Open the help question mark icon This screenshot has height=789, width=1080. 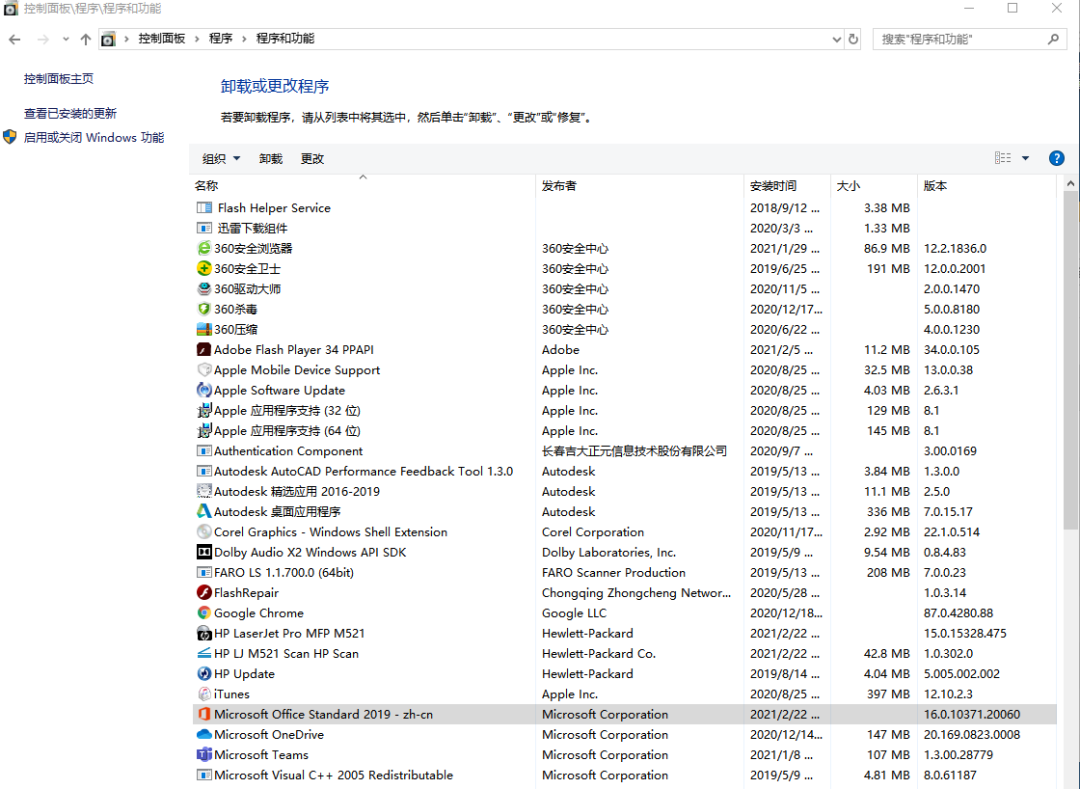(1056, 158)
